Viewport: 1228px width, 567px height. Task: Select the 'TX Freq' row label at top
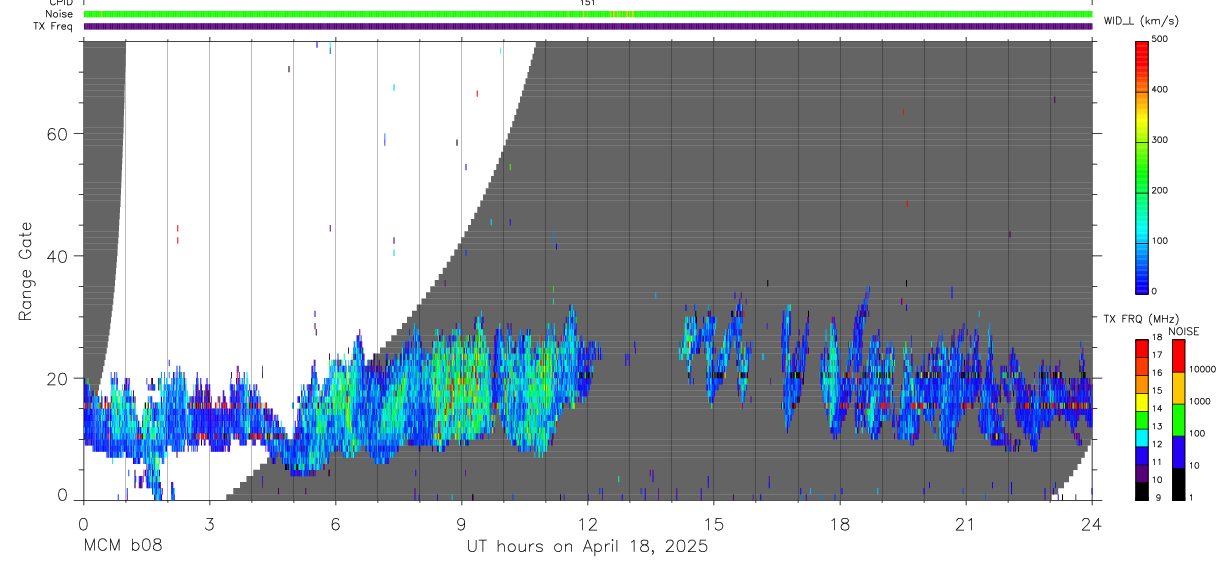54,26
